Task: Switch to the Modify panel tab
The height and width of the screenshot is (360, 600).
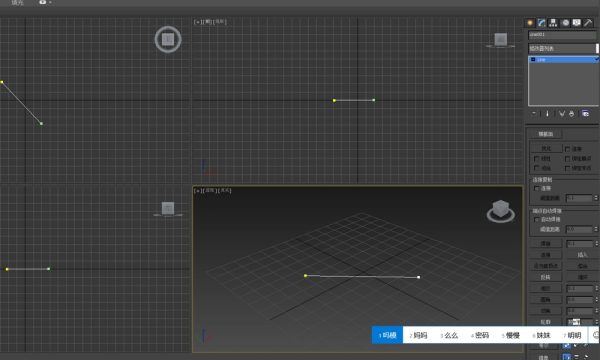Action: [541, 23]
